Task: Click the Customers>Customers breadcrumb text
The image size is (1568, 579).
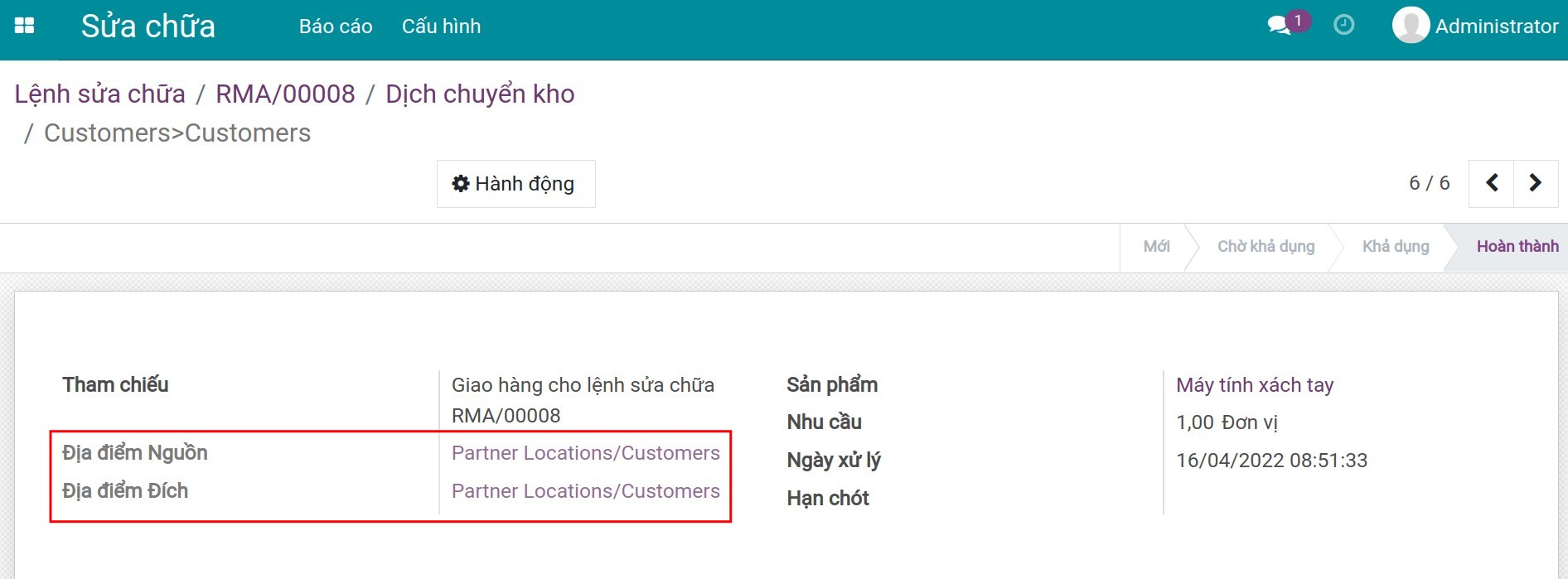Action: [177, 133]
